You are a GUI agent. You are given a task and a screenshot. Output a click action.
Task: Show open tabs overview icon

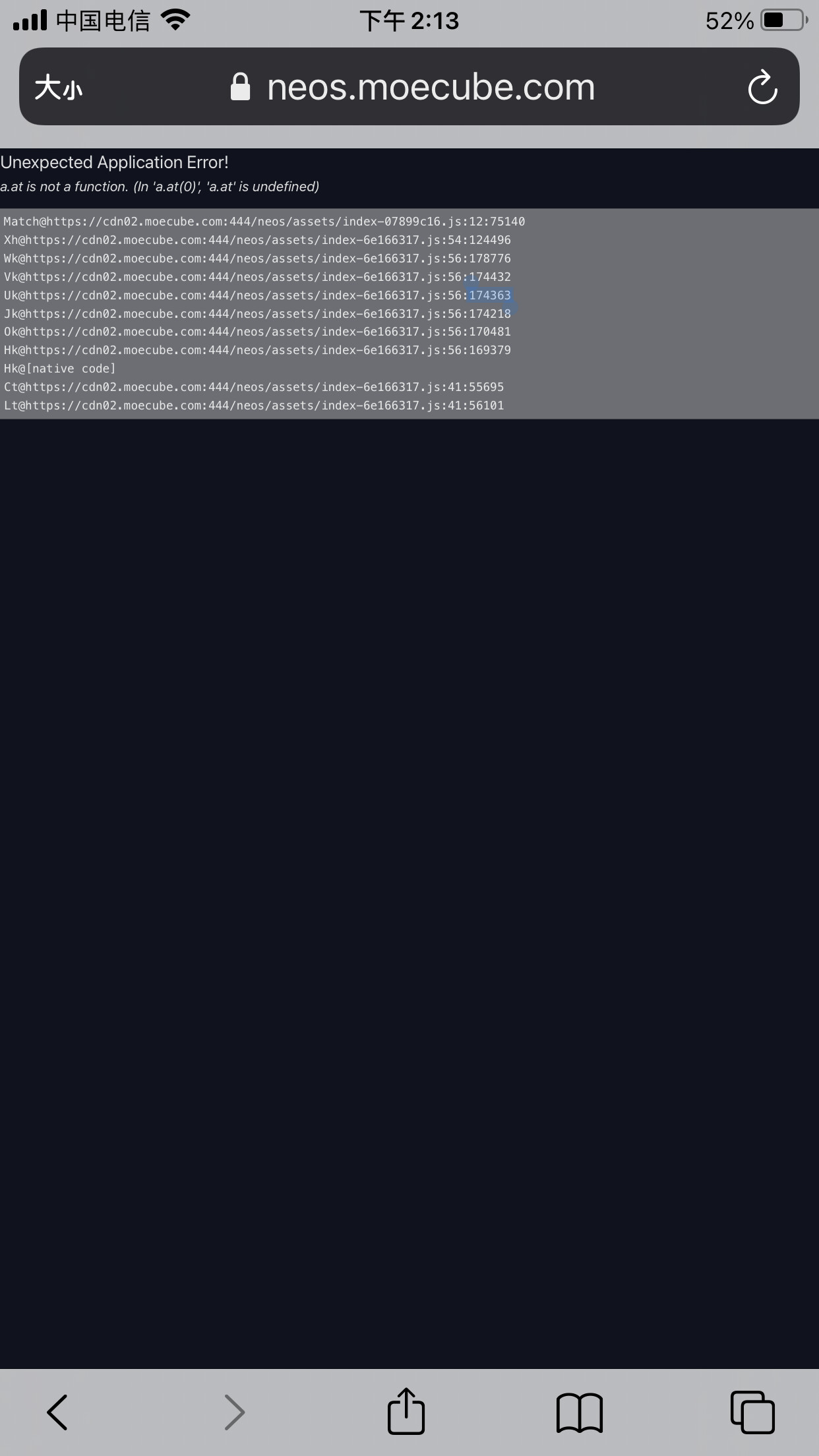(x=752, y=1412)
